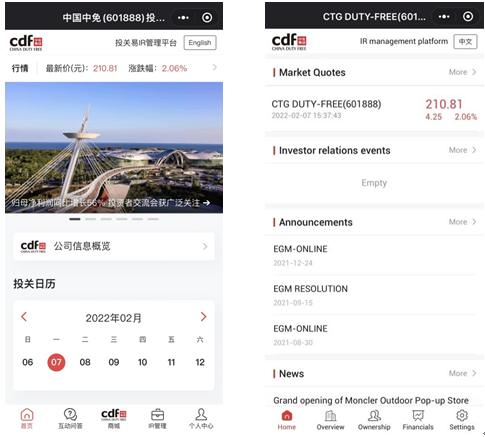Select the Home tab in English app
This screenshot has height=437, width=485.
287,419
